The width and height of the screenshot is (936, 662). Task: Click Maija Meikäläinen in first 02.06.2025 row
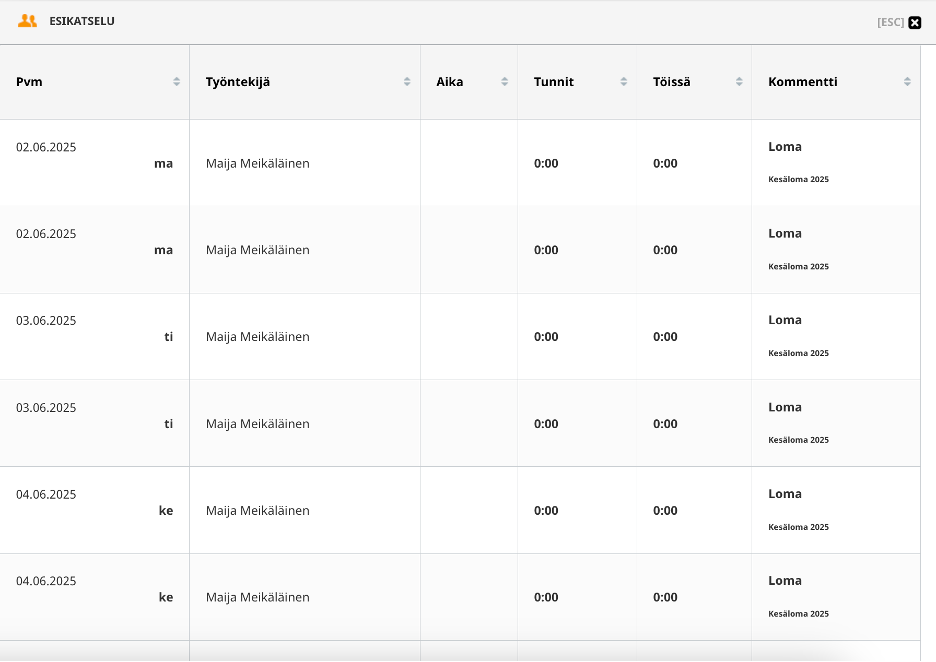[258, 164]
